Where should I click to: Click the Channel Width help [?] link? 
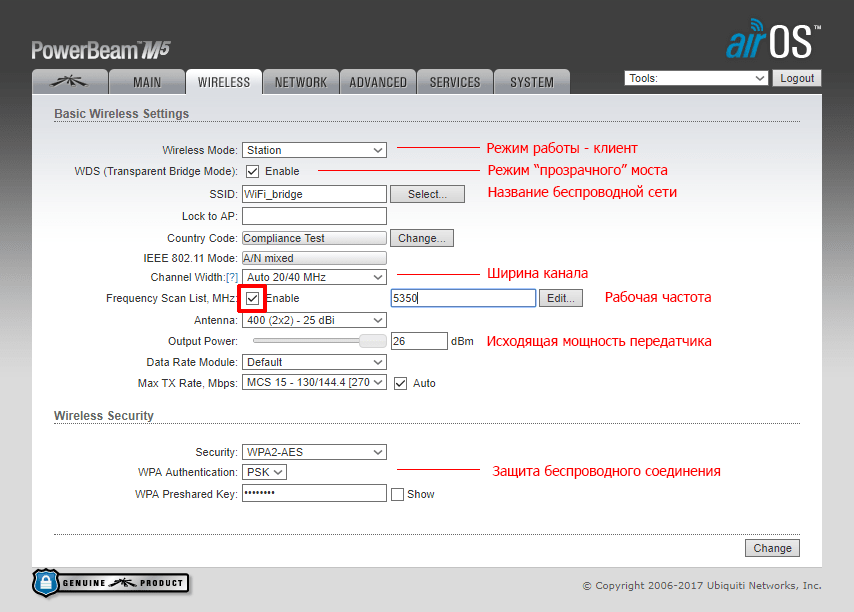[232, 277]
